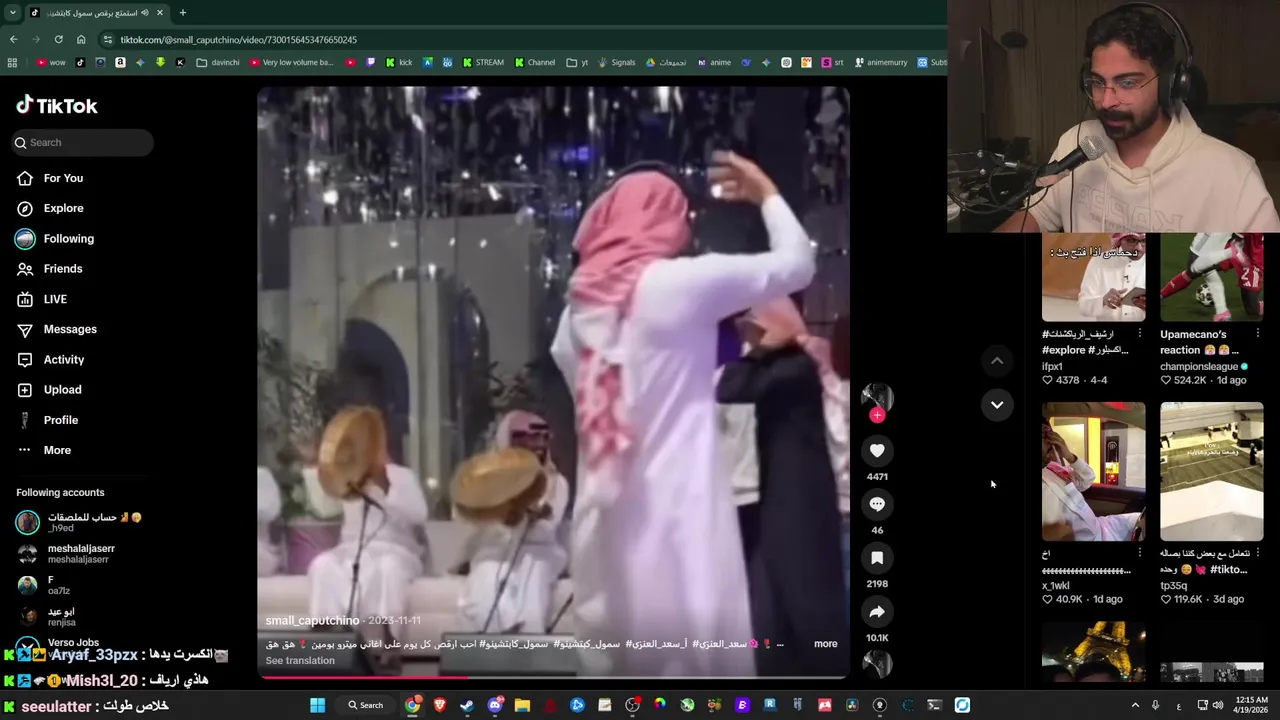Go back in the browser
This screenshot has width=1280, height=720.
(x=14, y=40)
